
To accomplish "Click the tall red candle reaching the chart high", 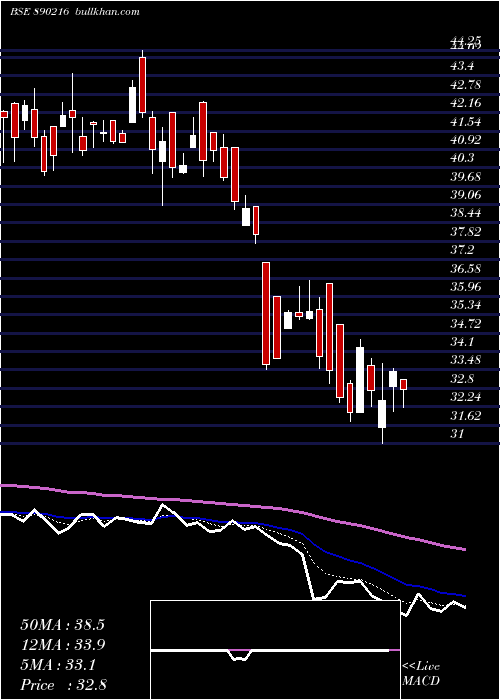I will 142,85.
